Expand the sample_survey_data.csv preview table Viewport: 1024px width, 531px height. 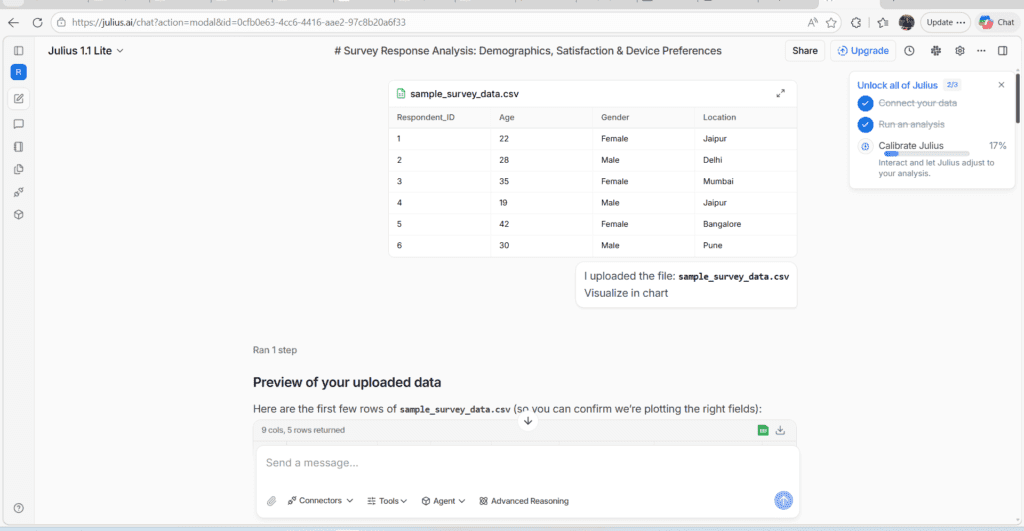(x=780, y=93)
